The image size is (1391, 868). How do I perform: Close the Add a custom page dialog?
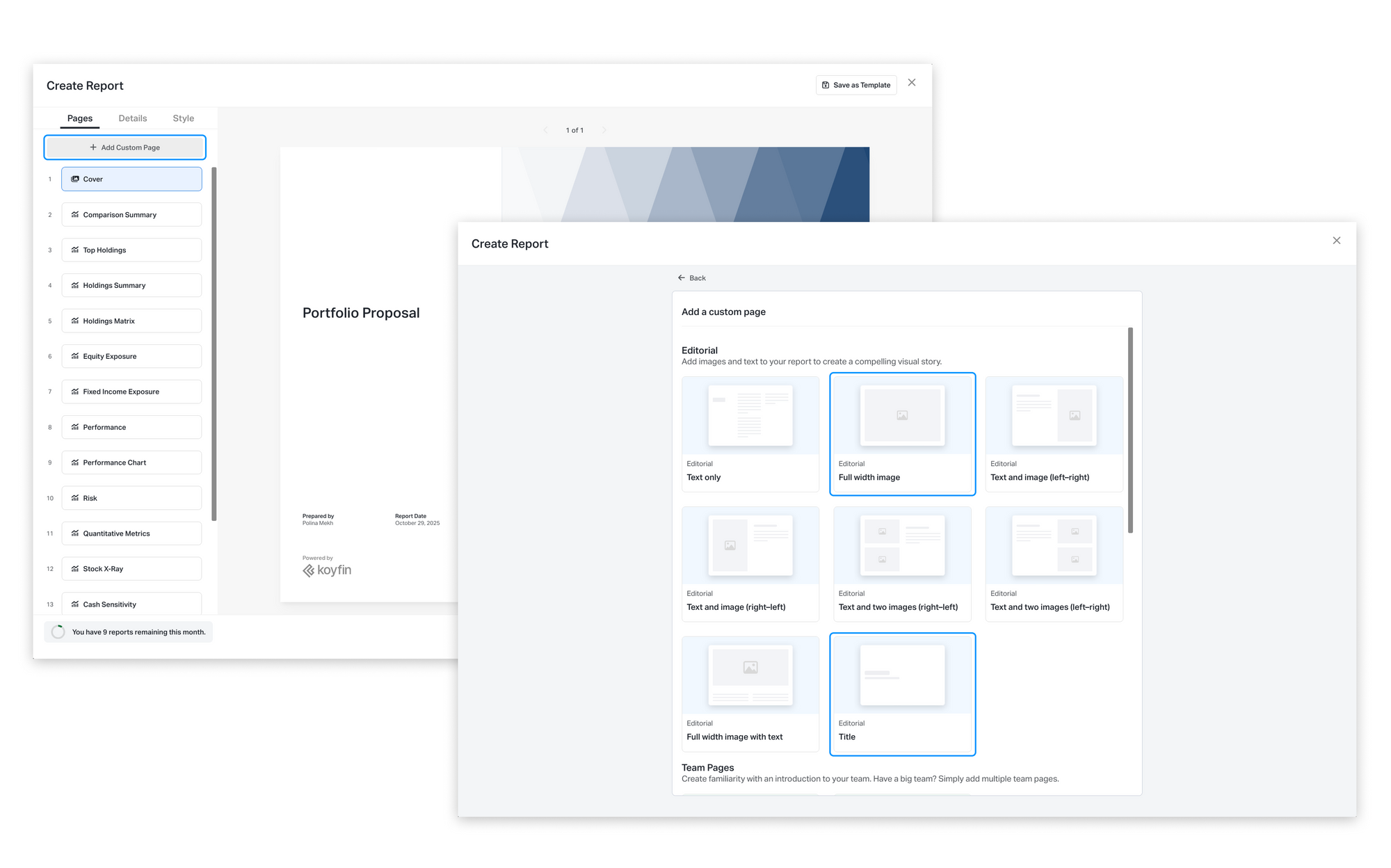coord(1336,241)
